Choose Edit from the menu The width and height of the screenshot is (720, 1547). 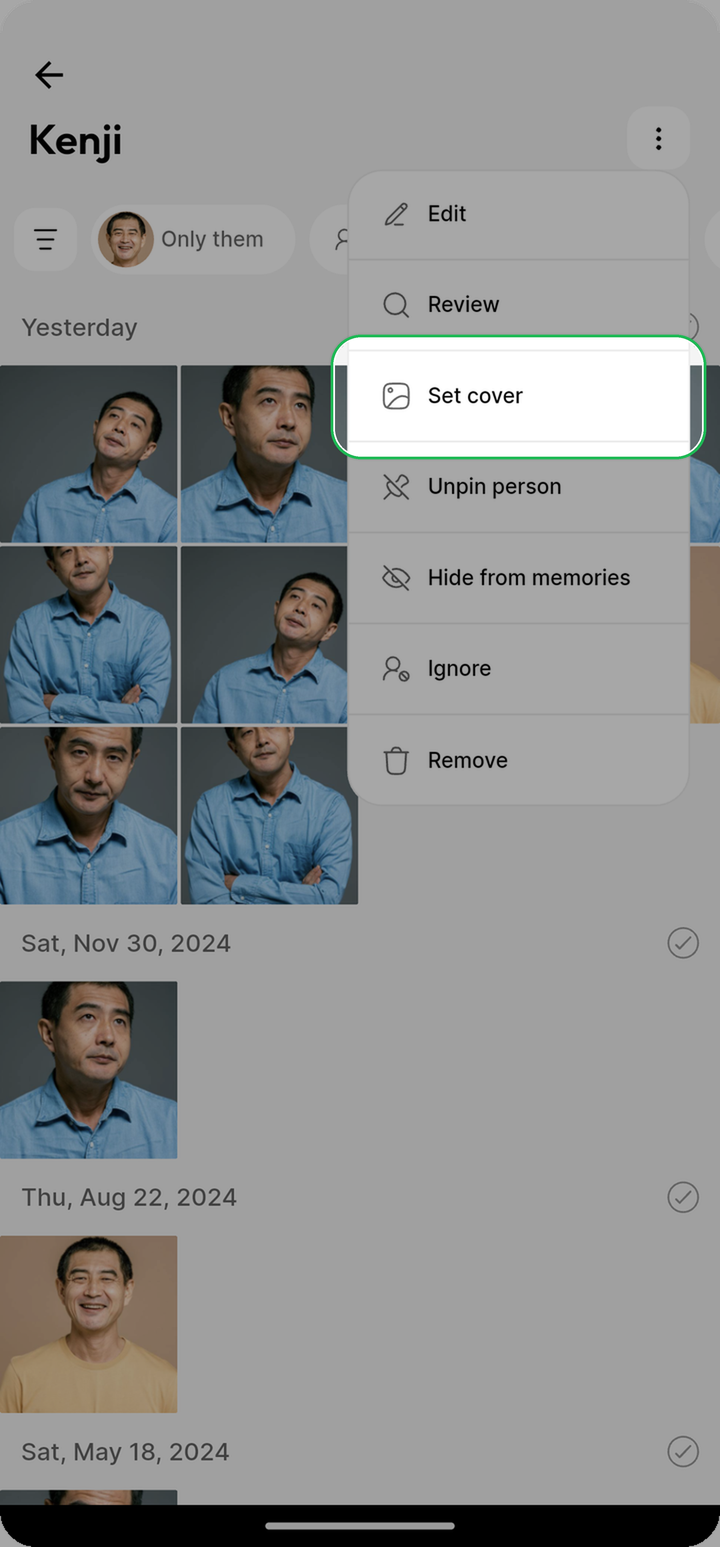pyautogui.click(x=518, y=214)
